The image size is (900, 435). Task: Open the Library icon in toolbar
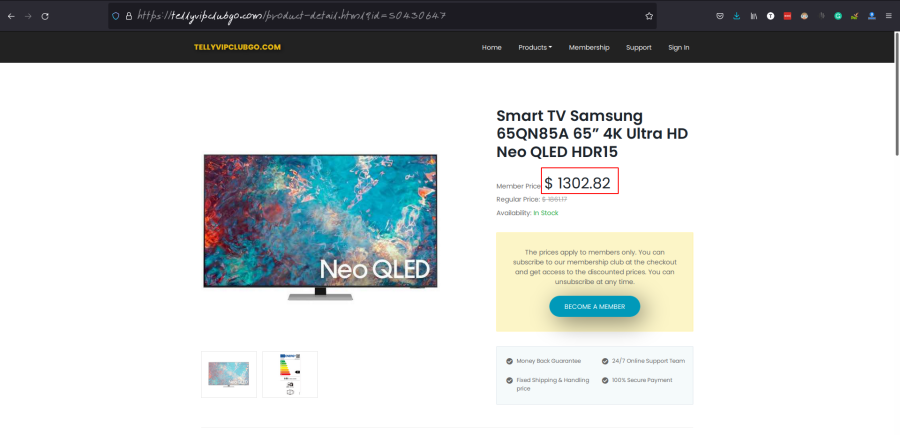753,16
